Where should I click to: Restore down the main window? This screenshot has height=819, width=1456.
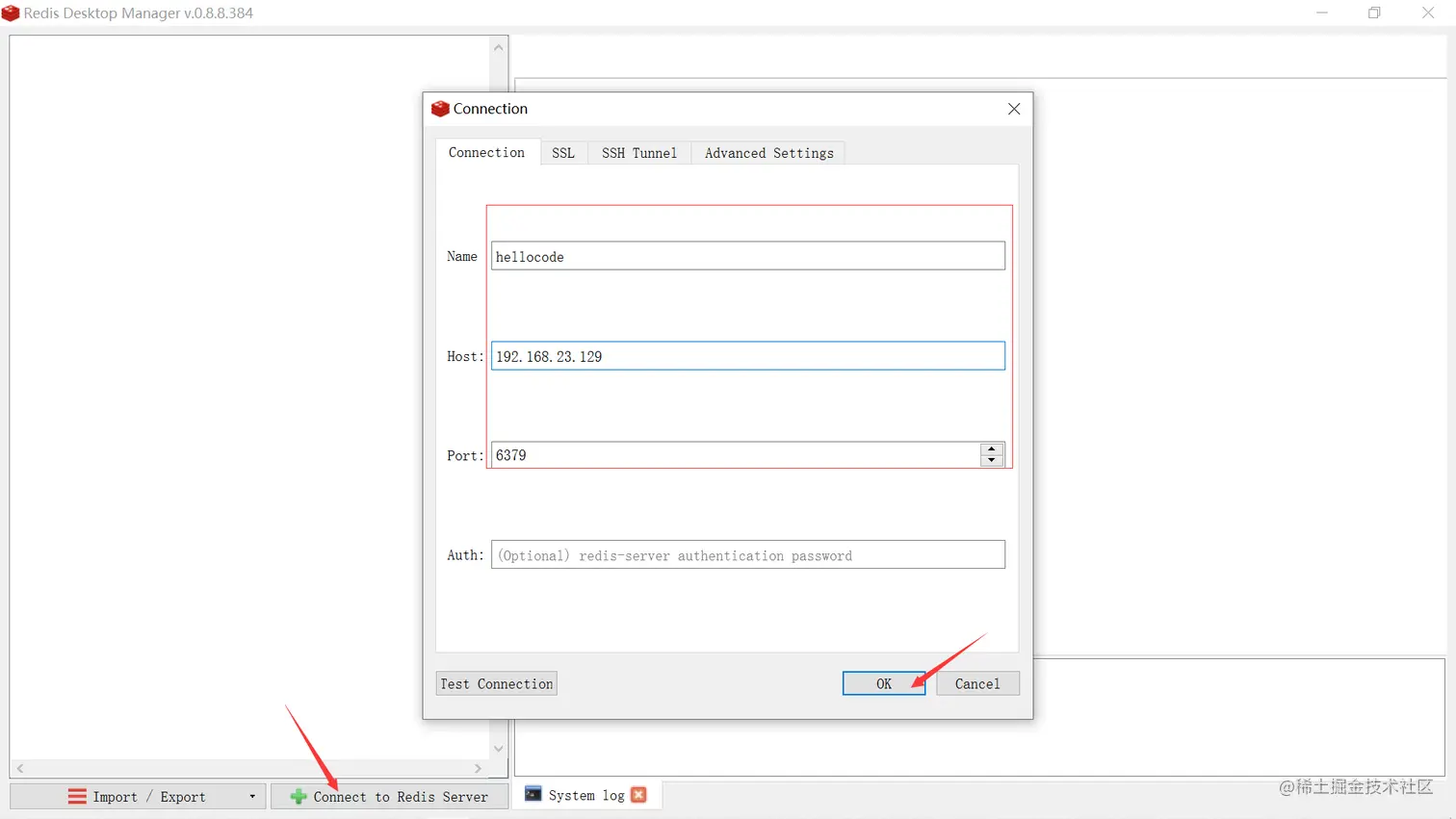(1374, 13)
